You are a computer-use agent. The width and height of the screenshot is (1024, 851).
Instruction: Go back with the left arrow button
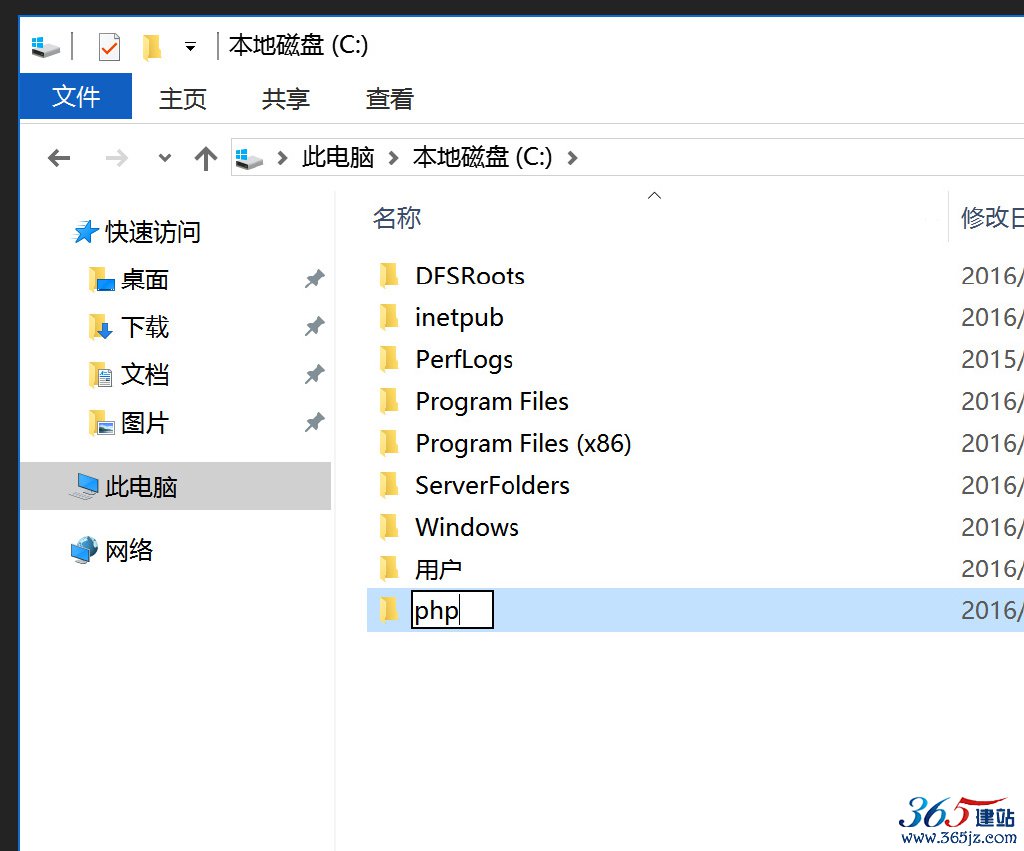59,158
